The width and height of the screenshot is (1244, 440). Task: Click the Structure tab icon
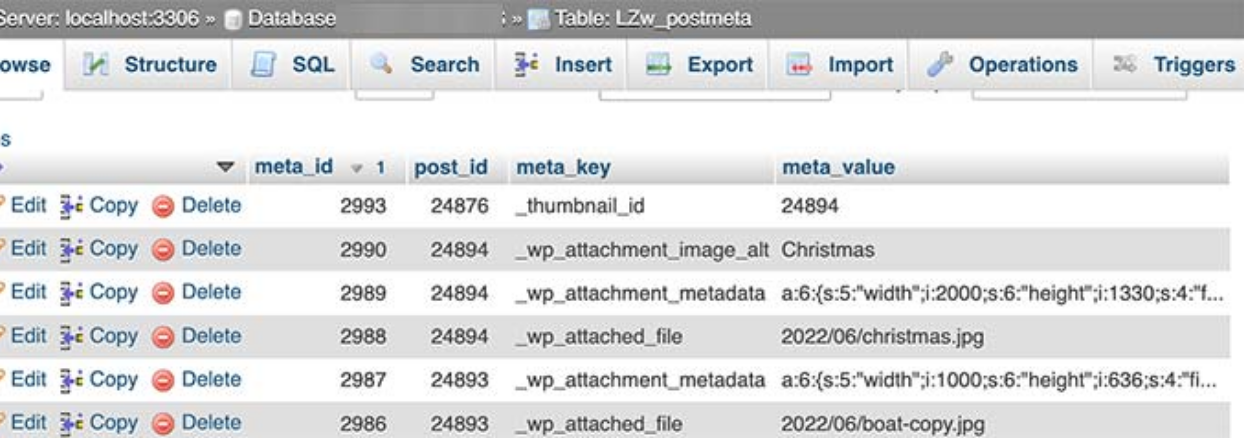click(x=98, y=65)
